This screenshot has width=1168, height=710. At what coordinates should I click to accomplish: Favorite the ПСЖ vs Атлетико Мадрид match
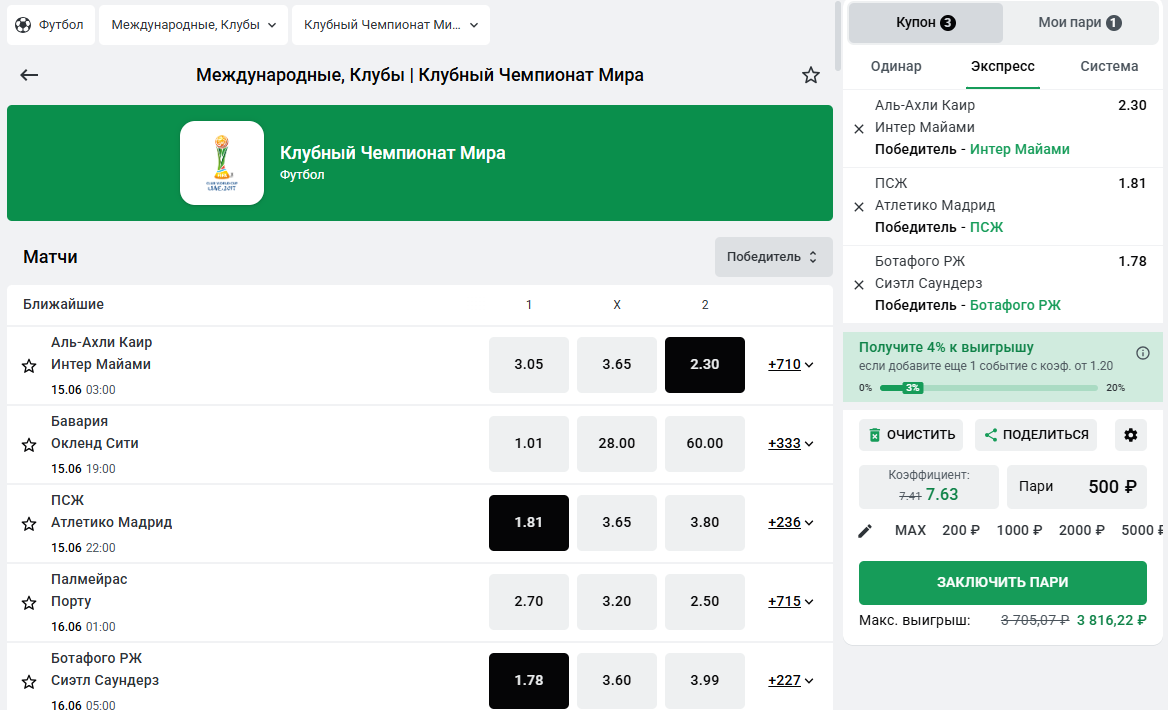pos(29,524)
